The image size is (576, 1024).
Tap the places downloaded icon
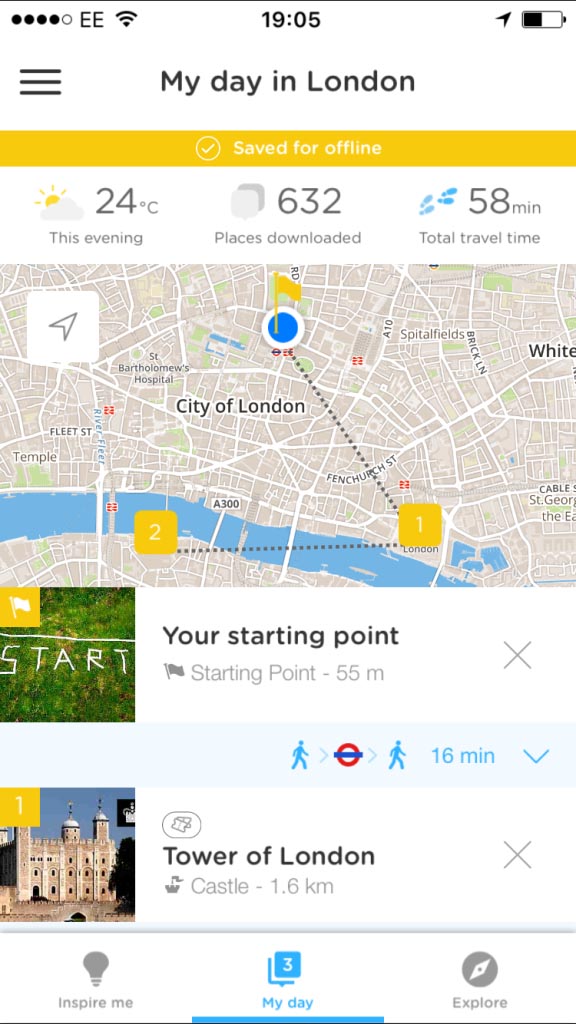(248, 201)
